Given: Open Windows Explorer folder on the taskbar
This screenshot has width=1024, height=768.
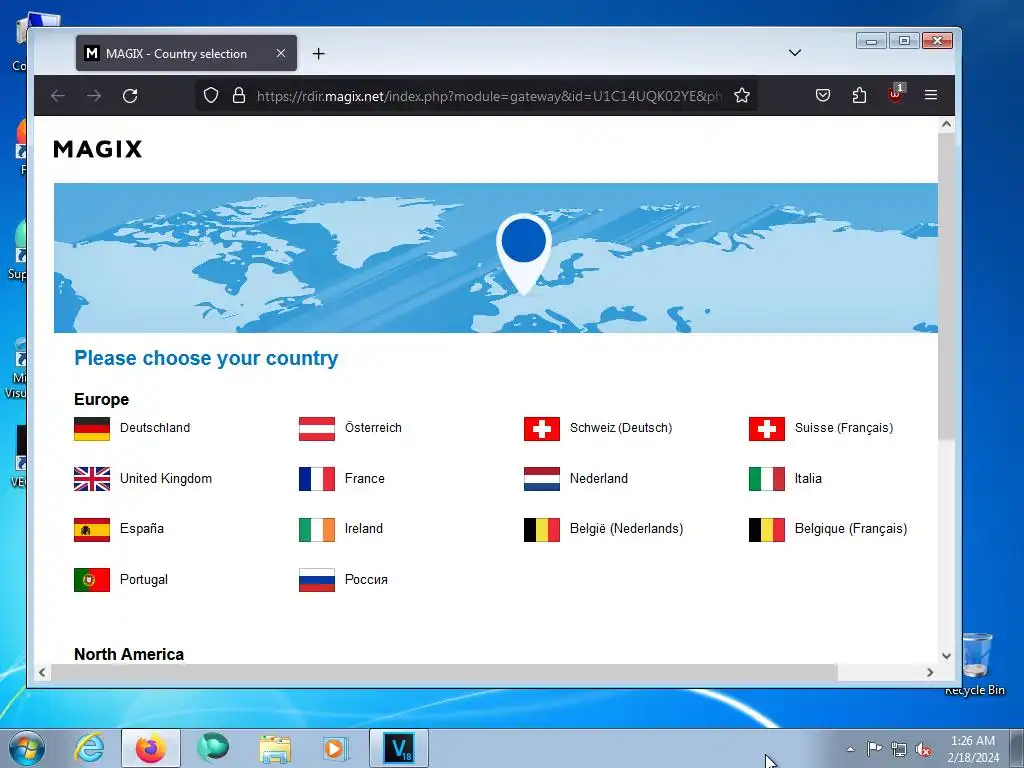Looking at the screenshot, I should click(x=275, y=748).
